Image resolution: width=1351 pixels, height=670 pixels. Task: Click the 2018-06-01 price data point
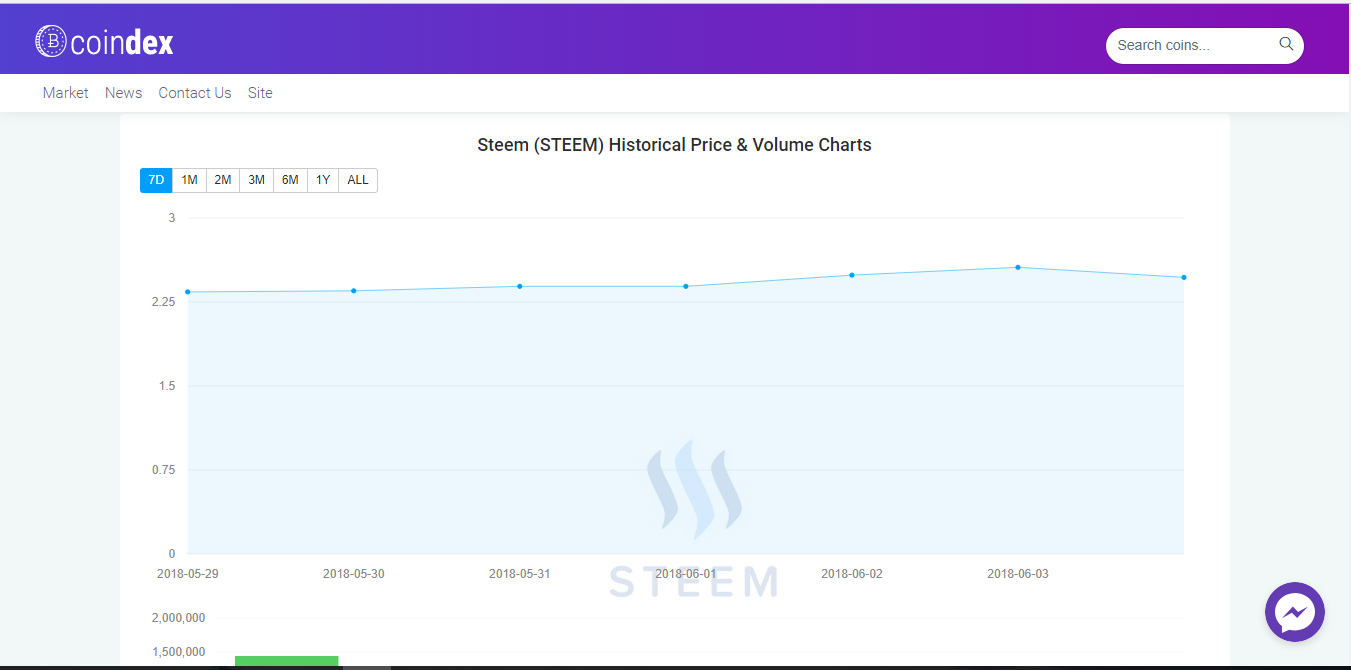[x=686, y=286]
